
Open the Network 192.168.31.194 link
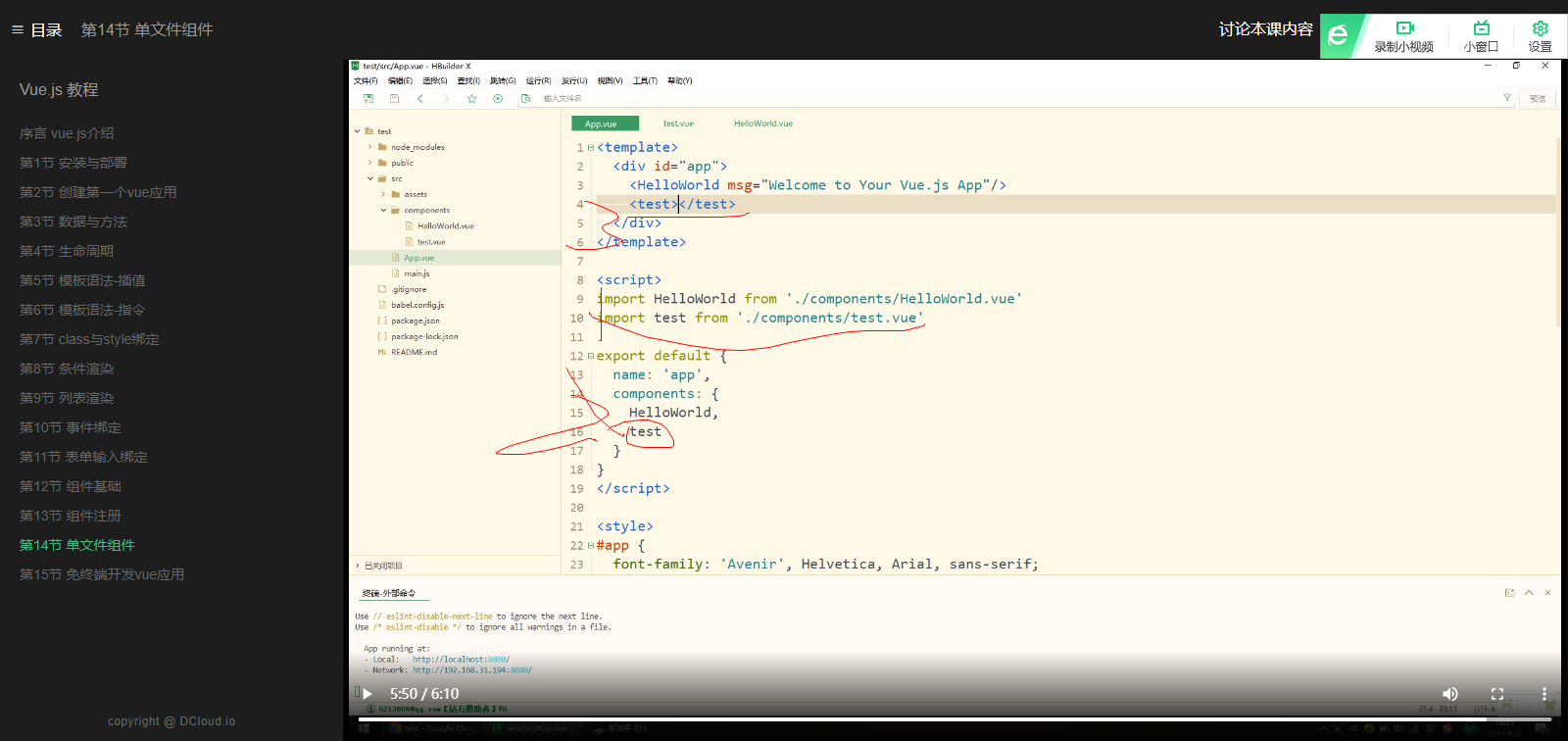[472, 670]
